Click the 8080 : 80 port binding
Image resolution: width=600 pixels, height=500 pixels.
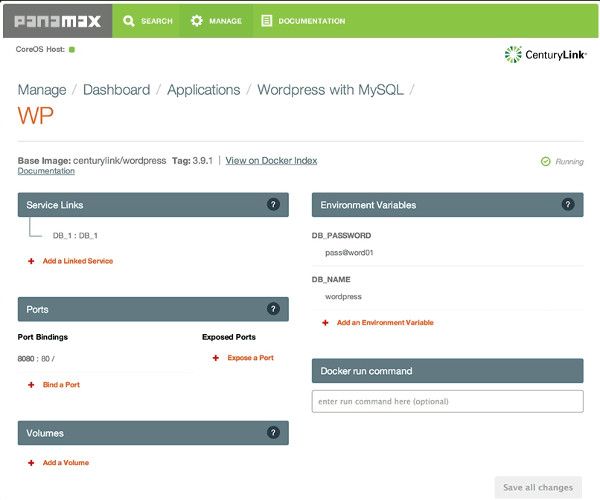[36, 359]
